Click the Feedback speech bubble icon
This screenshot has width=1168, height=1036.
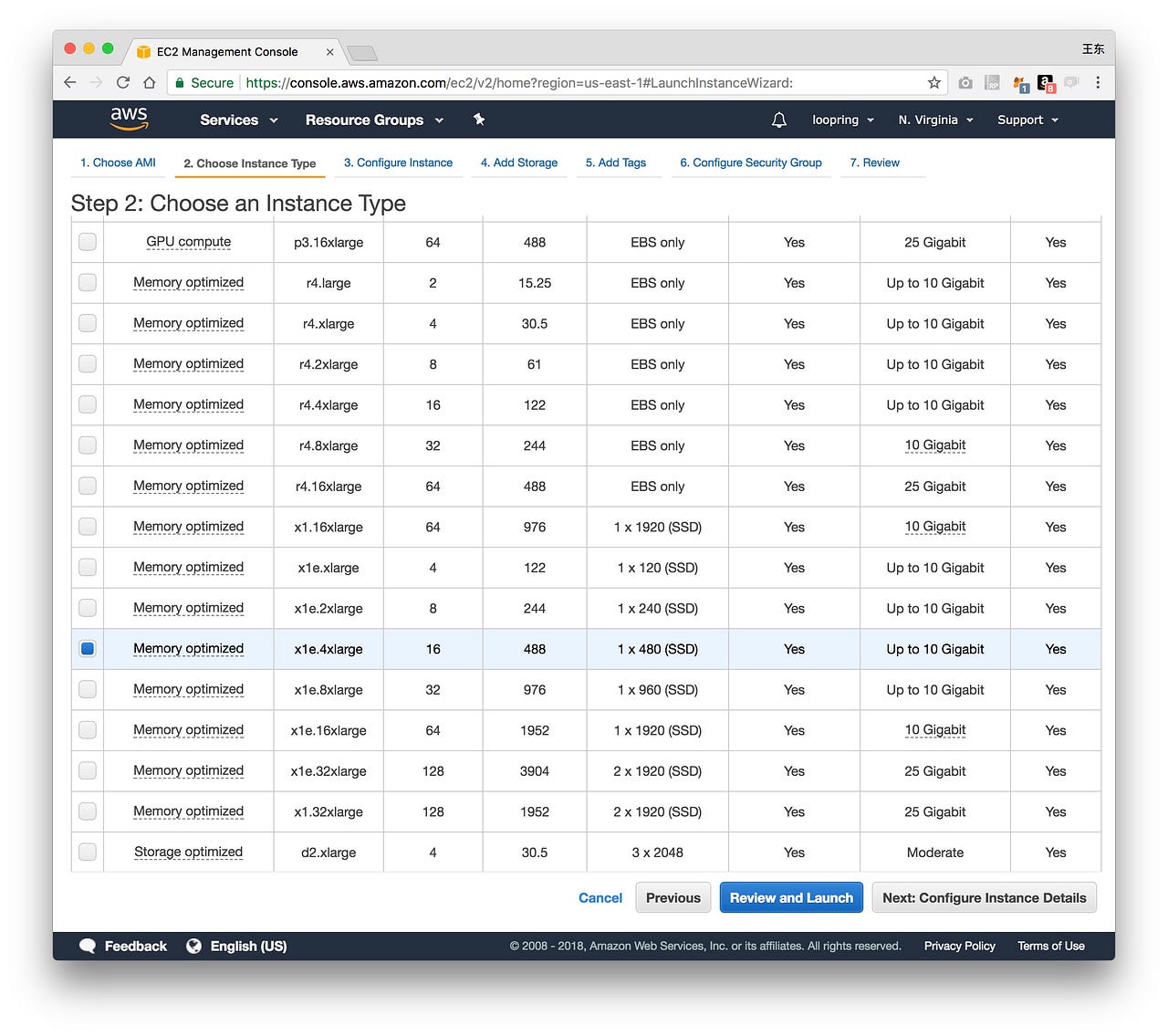(x=88, y=946)
